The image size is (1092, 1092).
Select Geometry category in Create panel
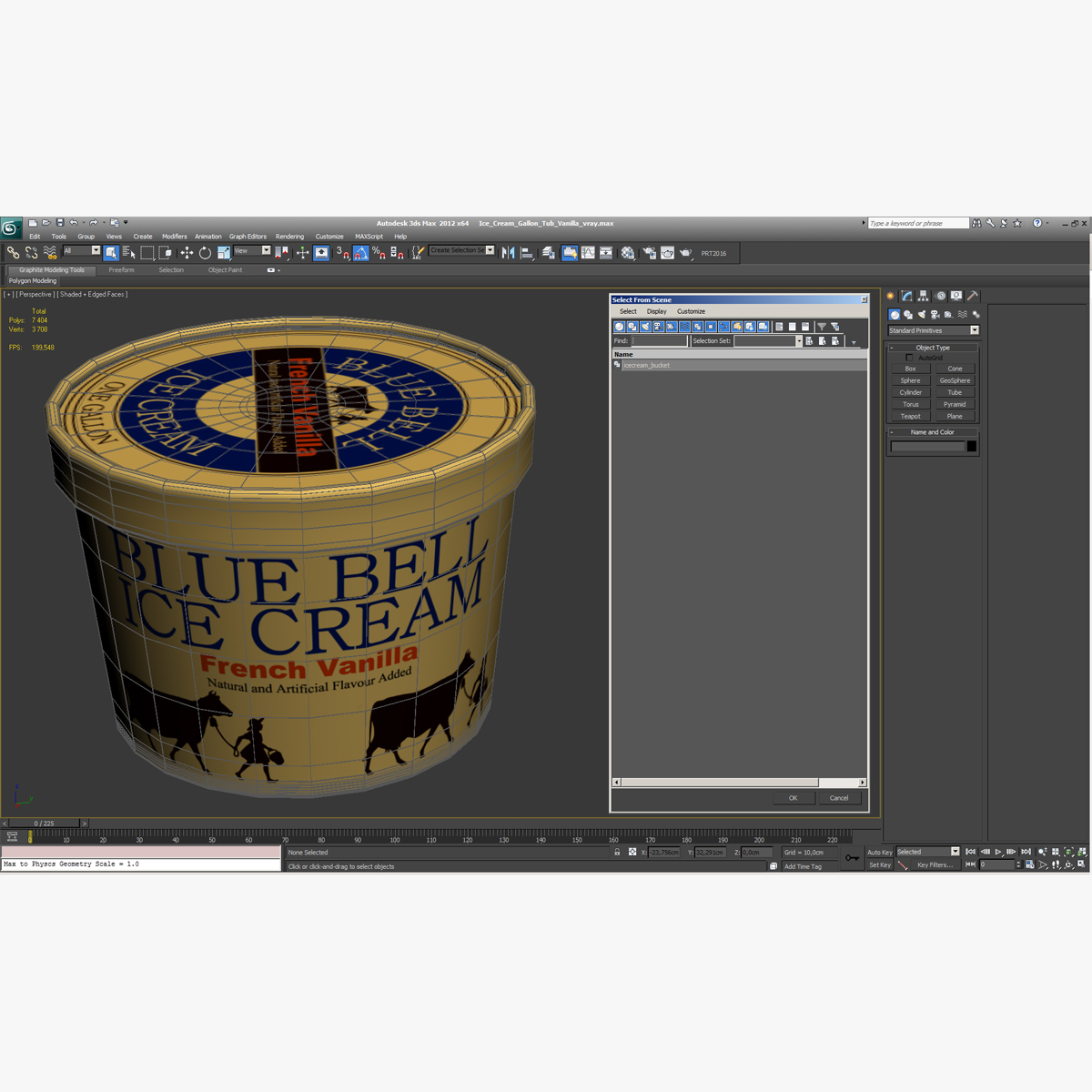tap(895, 314)
